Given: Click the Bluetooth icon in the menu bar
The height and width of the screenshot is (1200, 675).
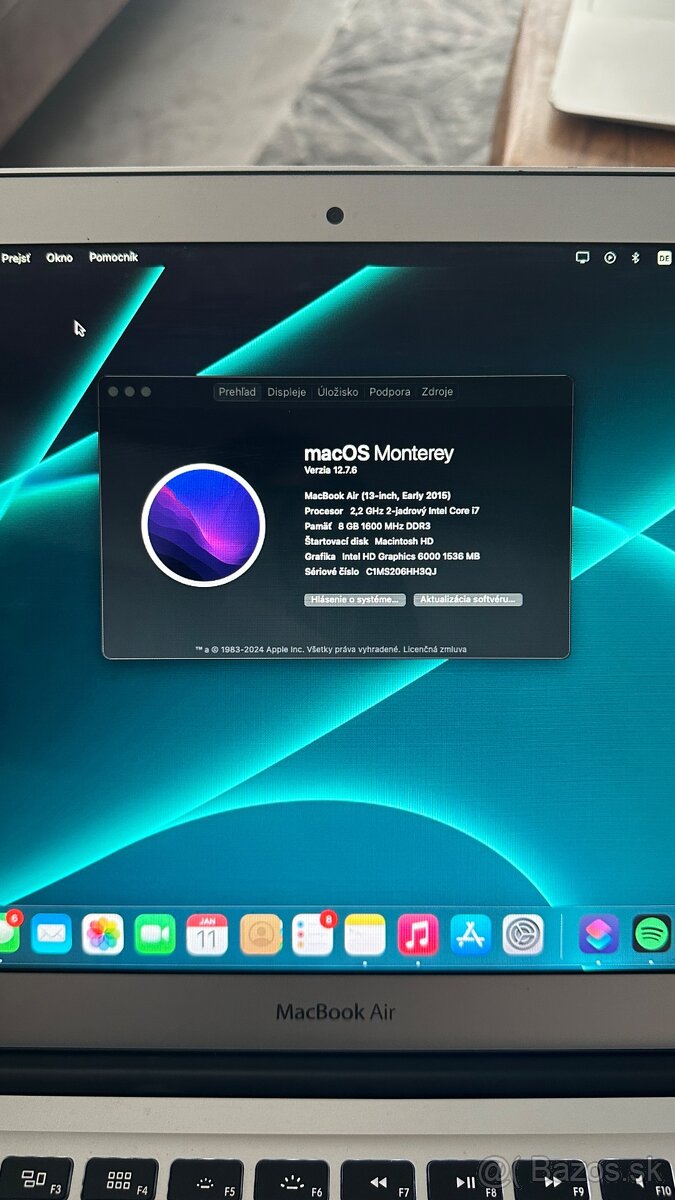Looking at the screenshot, I should [635, 257].
